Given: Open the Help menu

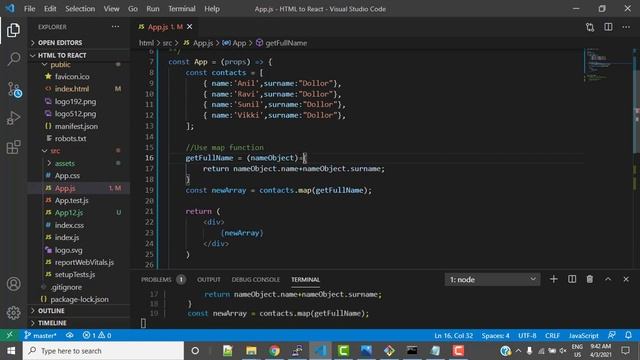Looking at the screenshot, I should 212,9.
